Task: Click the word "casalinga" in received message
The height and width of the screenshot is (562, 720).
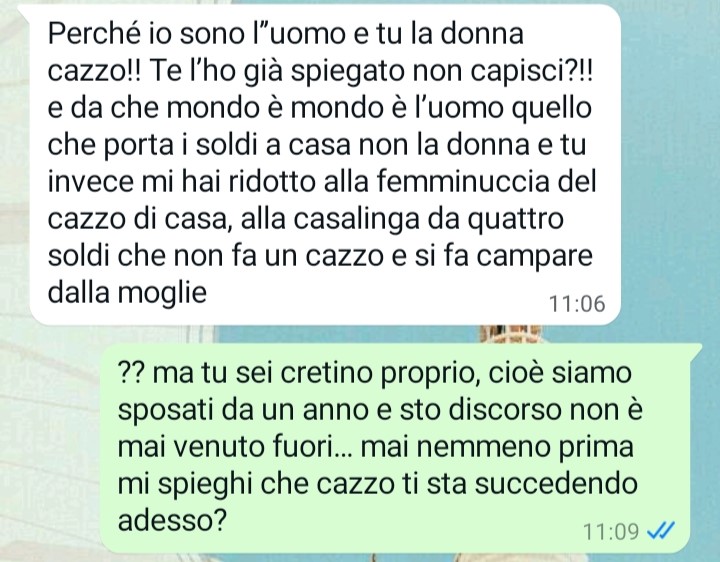Action: coord(356,219)
